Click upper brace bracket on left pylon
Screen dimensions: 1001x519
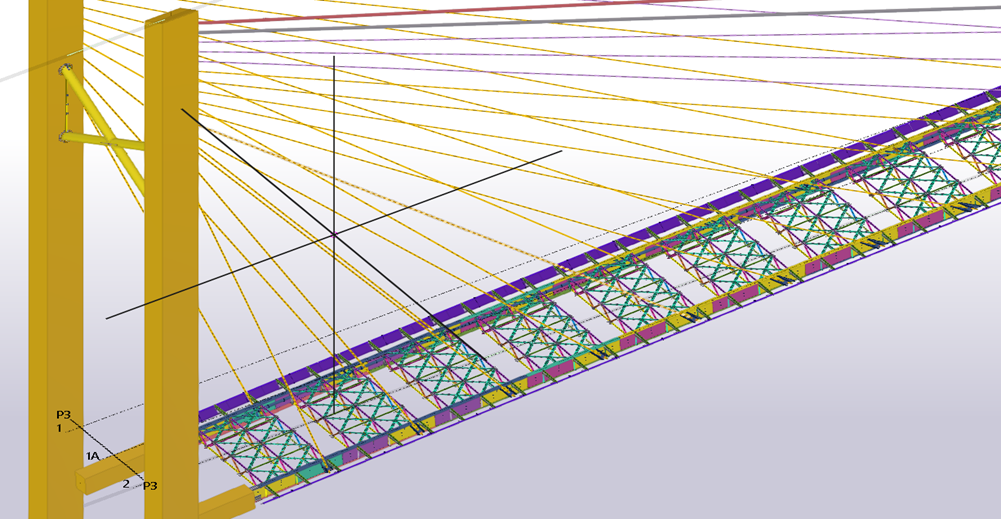[66, 70]
